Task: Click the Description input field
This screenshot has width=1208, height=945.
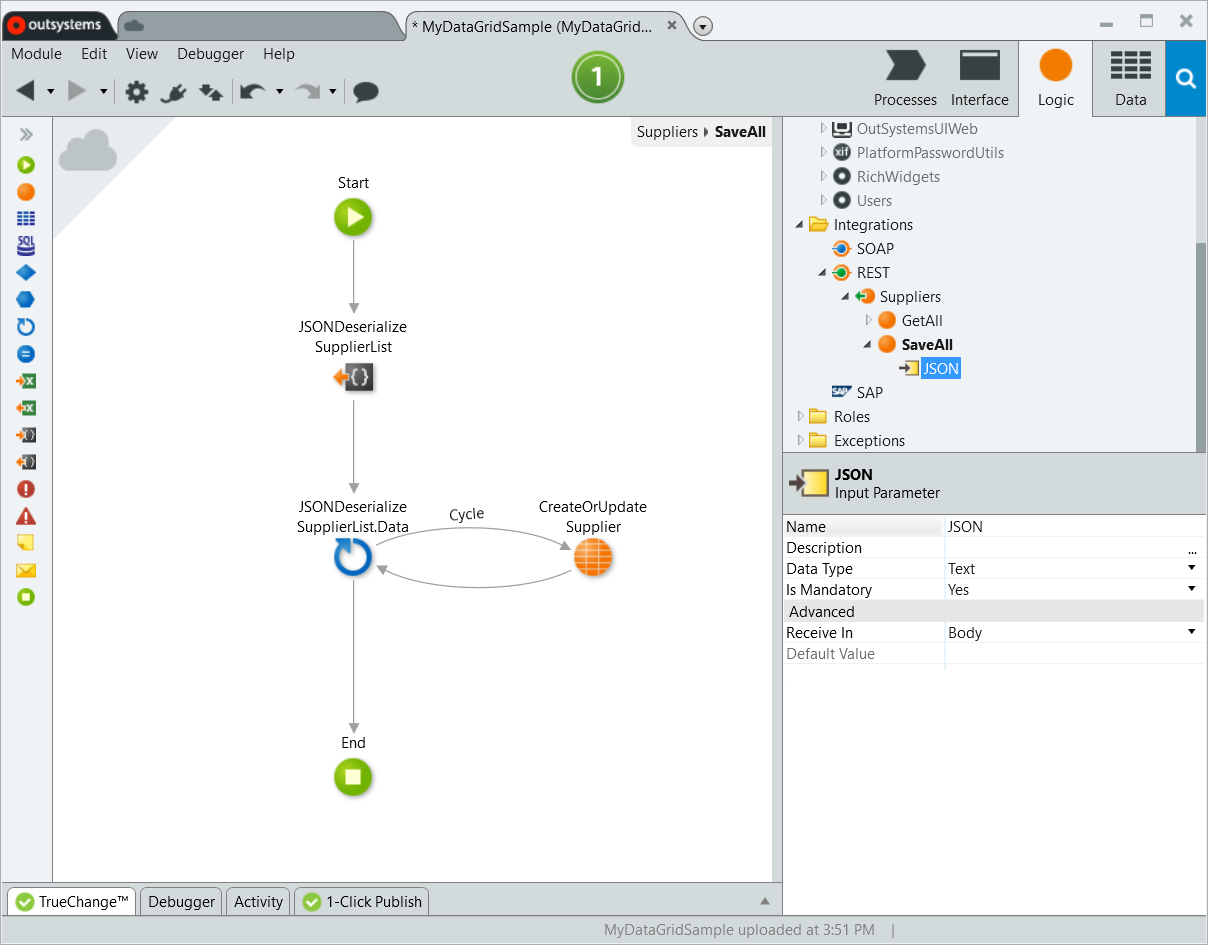Action: tap(1064, 548)
